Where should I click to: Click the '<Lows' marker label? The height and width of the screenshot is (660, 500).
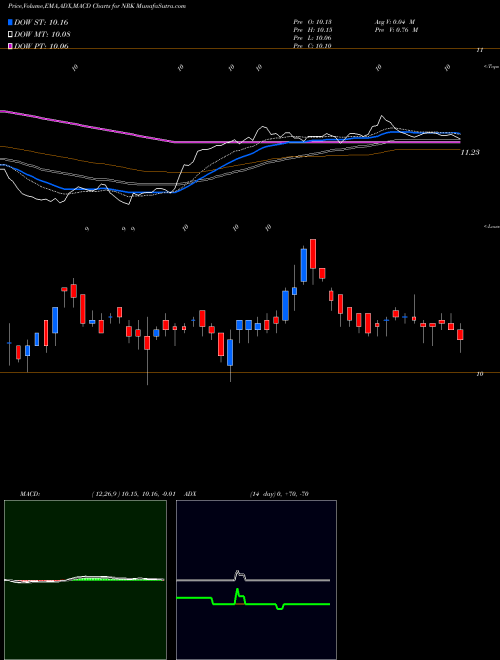click(492, 226)
